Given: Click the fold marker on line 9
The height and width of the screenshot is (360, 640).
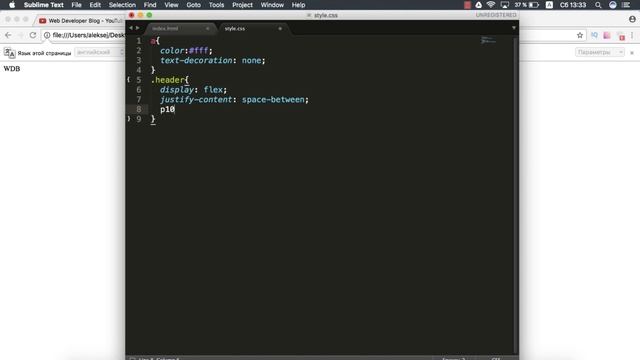Looking at the screenshot, I should (129, 119).
